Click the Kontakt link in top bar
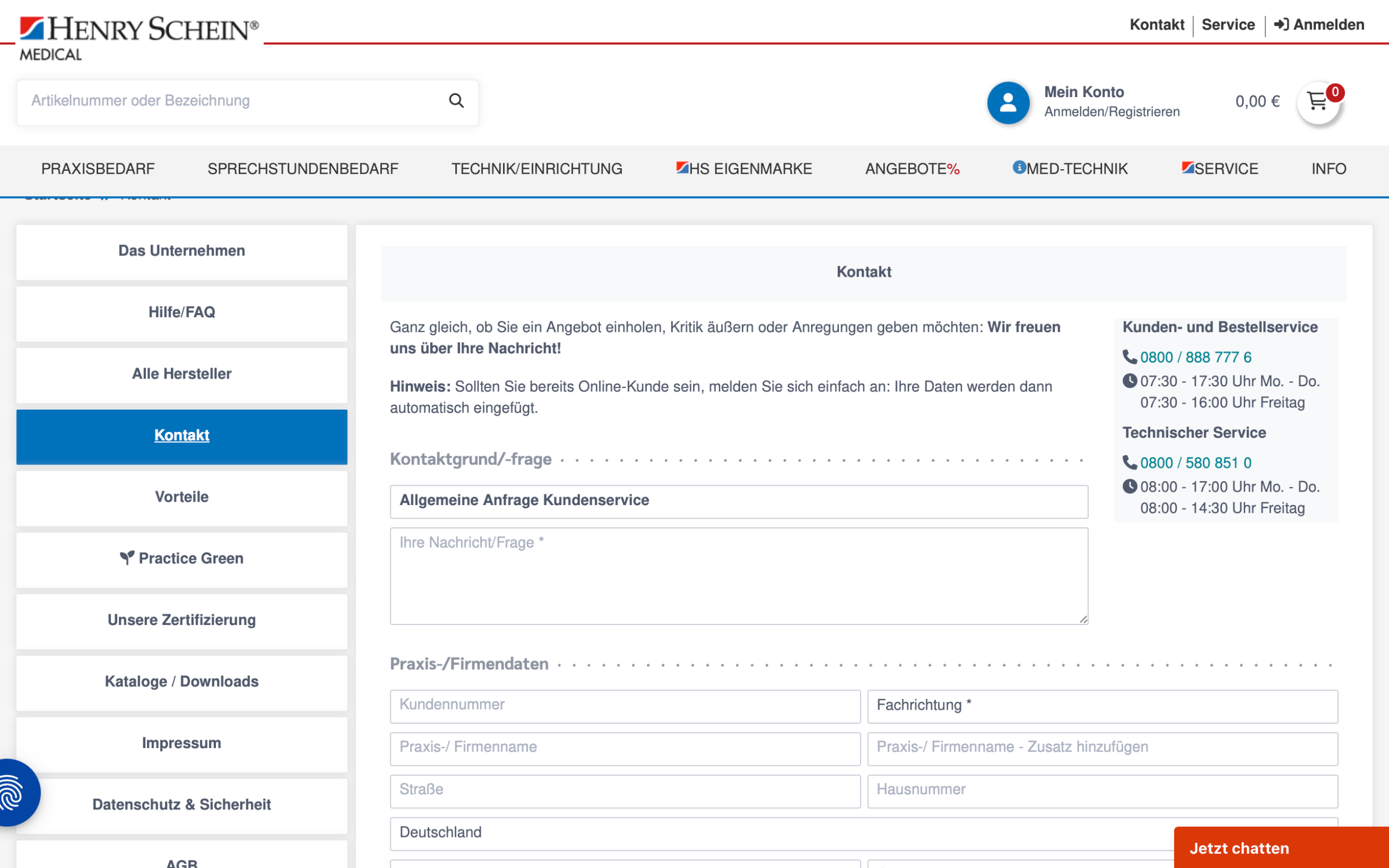The height and width of the screenshot is (868, 1389). click(x=1157, y=25)
